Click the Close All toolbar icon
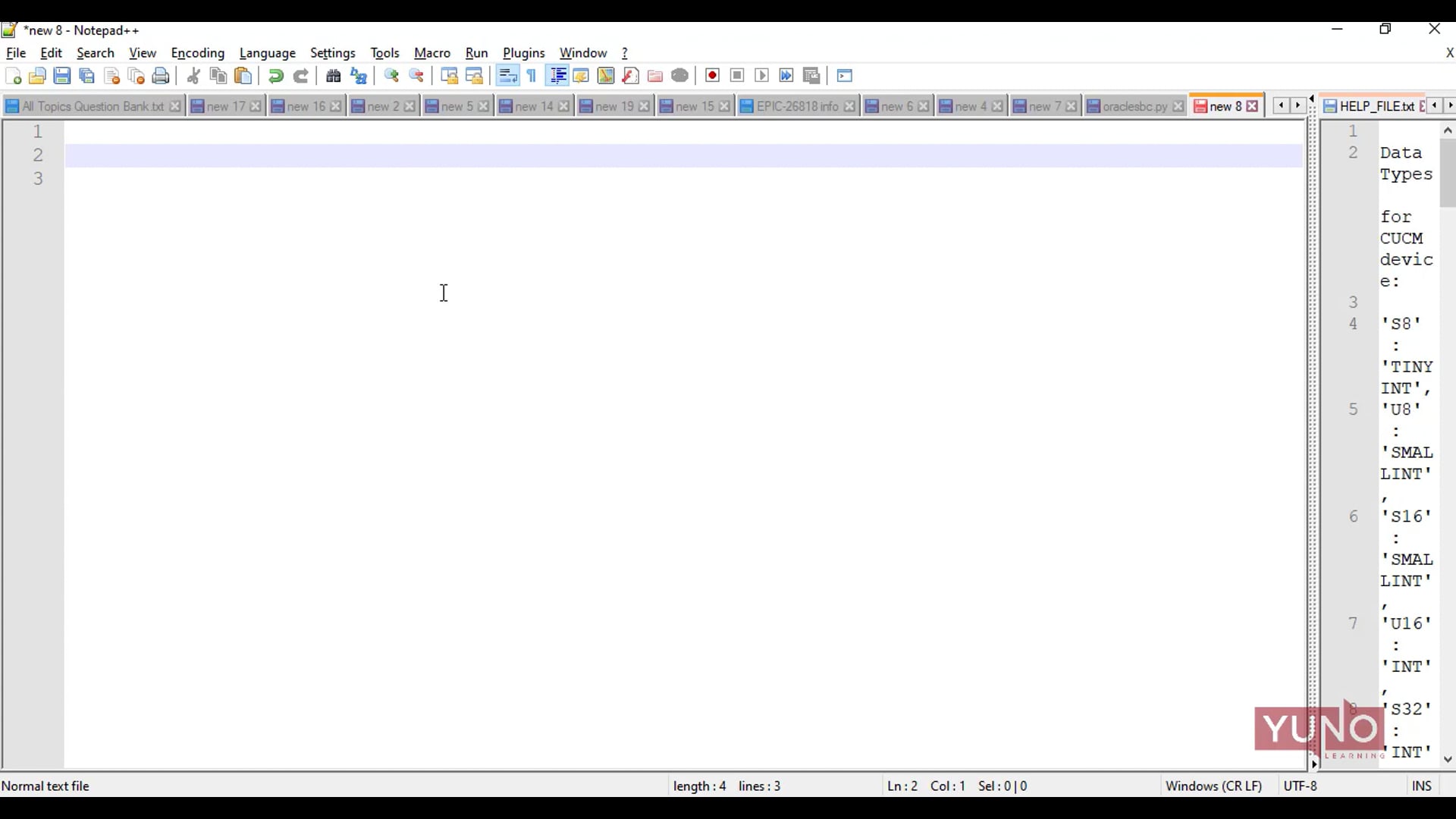Screen dimensions: 1456x819 (x=136, y=76)
